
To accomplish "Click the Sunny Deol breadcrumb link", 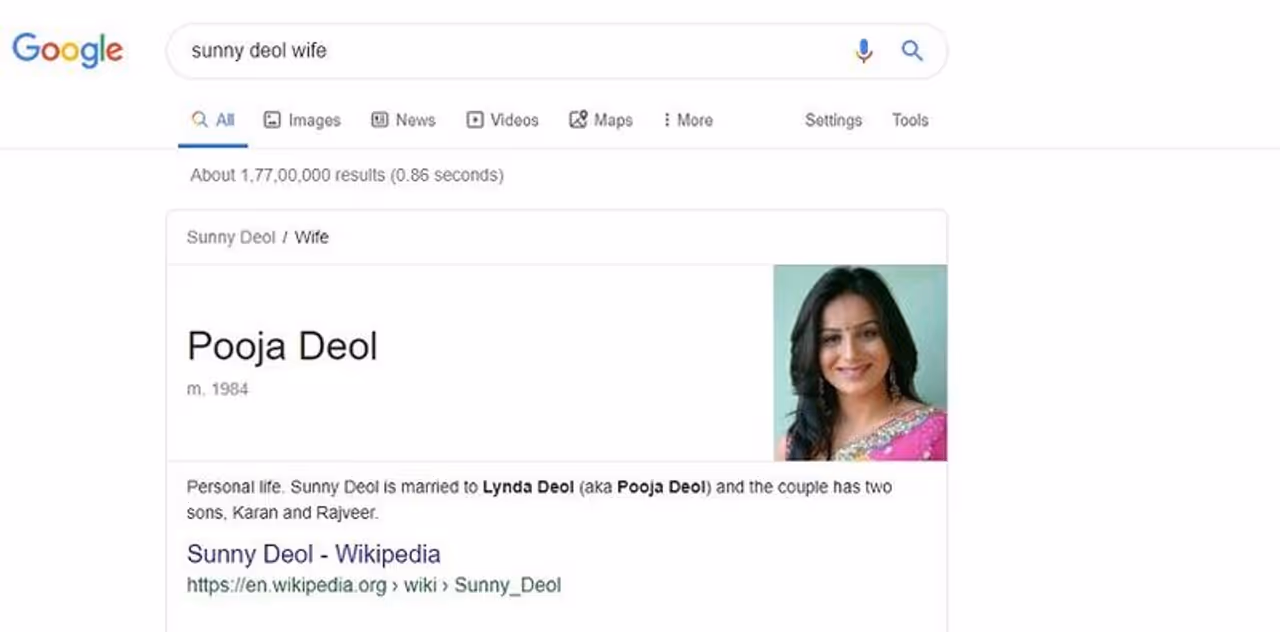I will coord(230,237).
